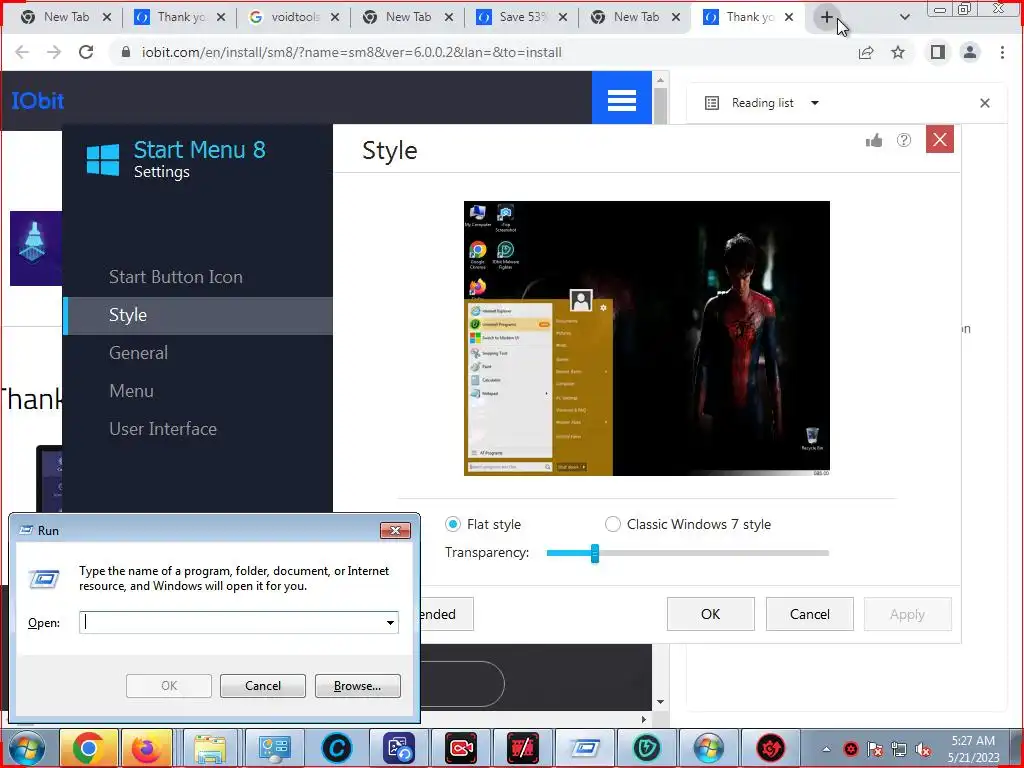
Task: Open the help question mark icon
Action: coord(904,140)
